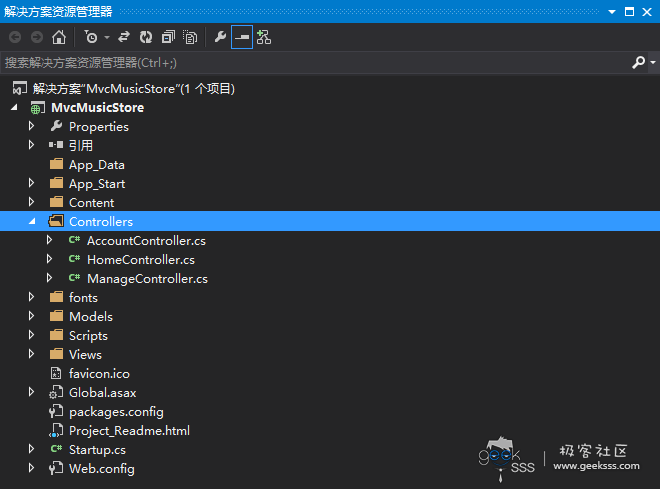The height and width of the screenshot is (489, 660).
Task: Expand the Scripts folder
Action: [31, 335]
